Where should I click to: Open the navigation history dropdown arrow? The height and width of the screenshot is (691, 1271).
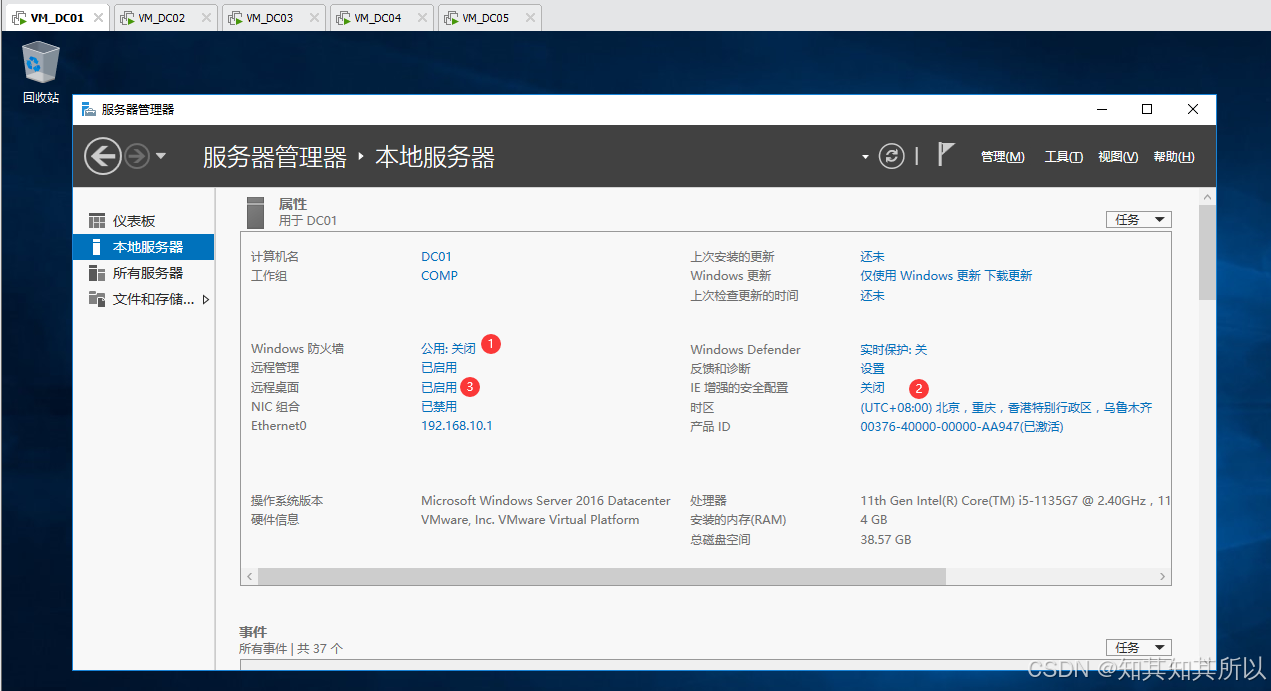161,157
